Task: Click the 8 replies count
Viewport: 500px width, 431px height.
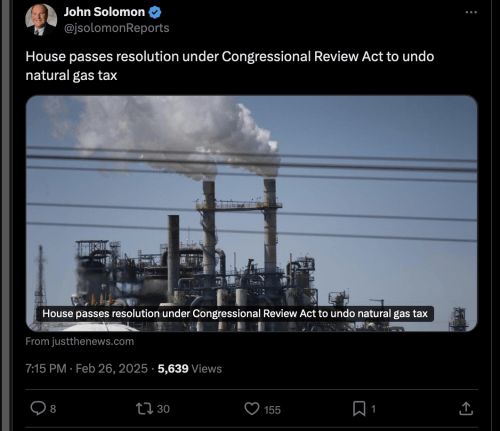Action: 53,409
